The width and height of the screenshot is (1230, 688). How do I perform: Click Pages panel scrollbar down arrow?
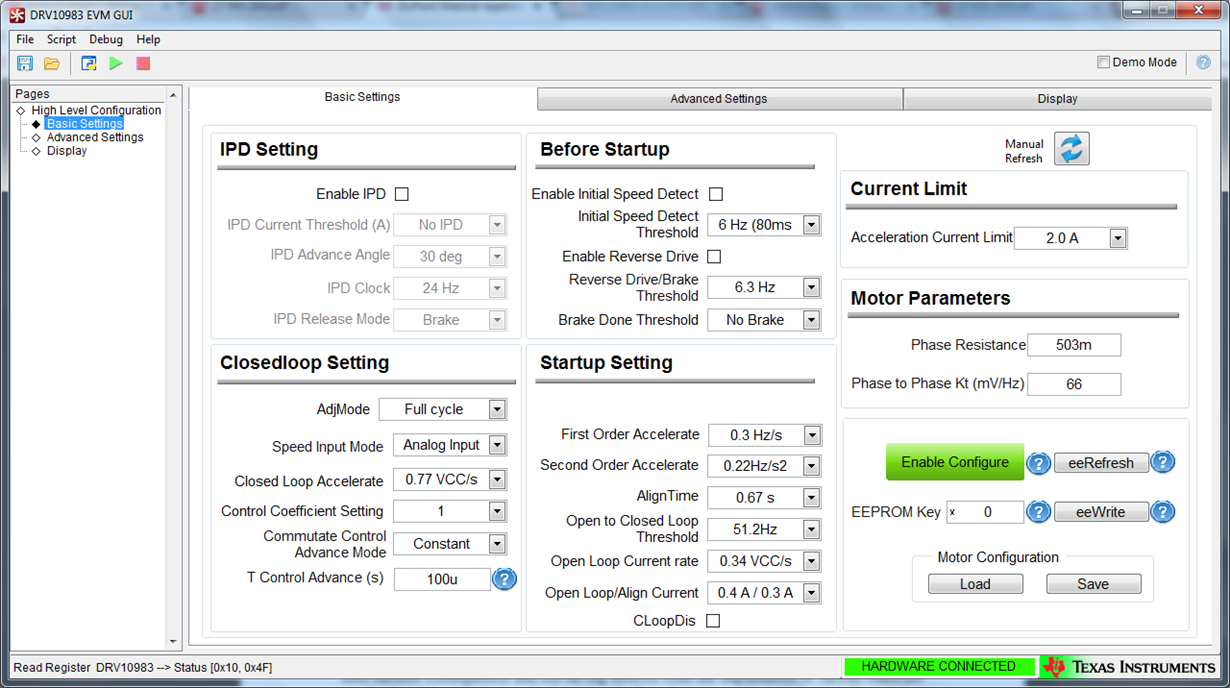click(x=173, y=642)
